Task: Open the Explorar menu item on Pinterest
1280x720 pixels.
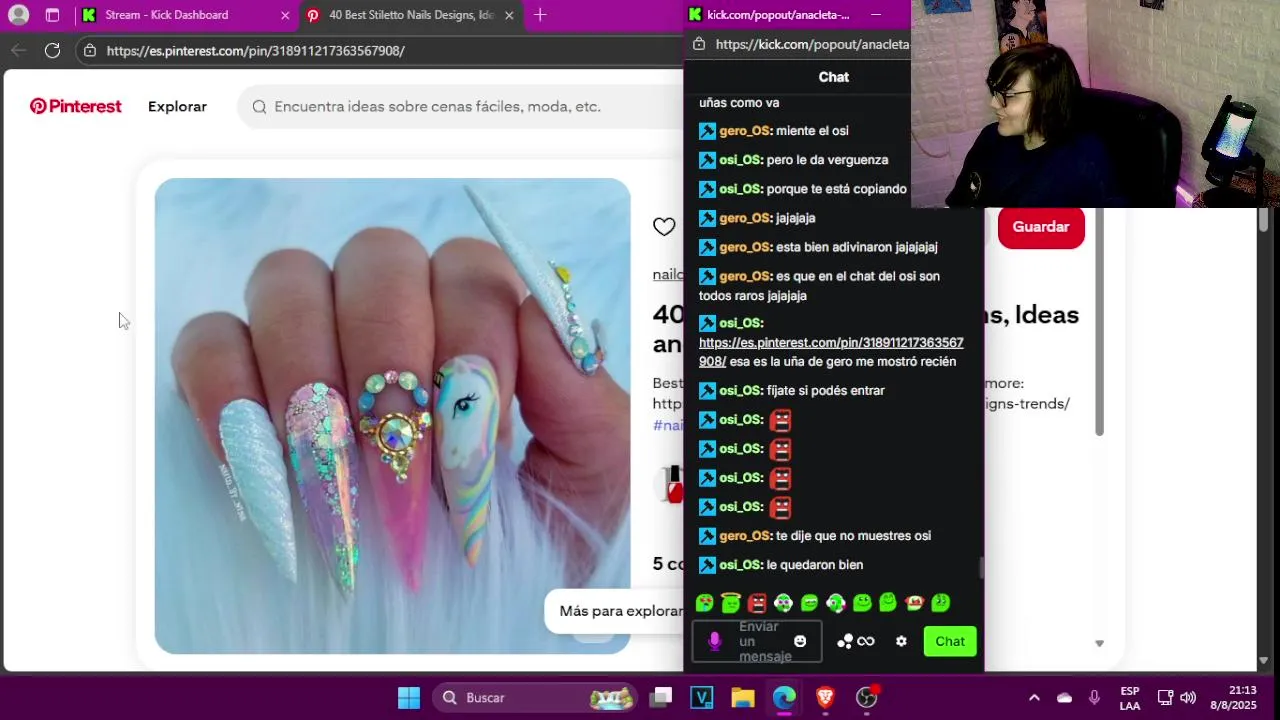Action: coord(177,106)
